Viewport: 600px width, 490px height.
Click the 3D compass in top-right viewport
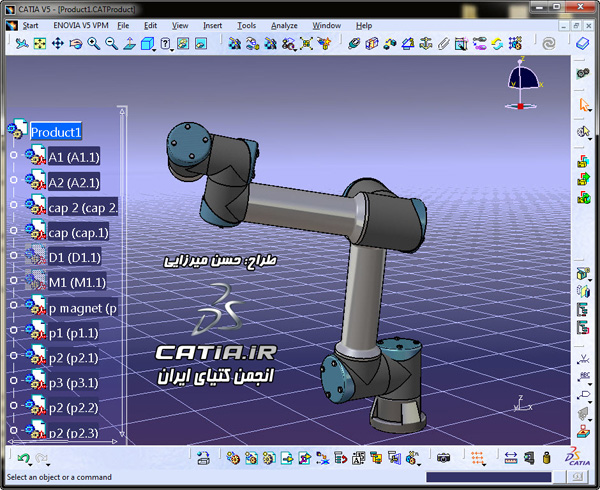tap(523, 83)
